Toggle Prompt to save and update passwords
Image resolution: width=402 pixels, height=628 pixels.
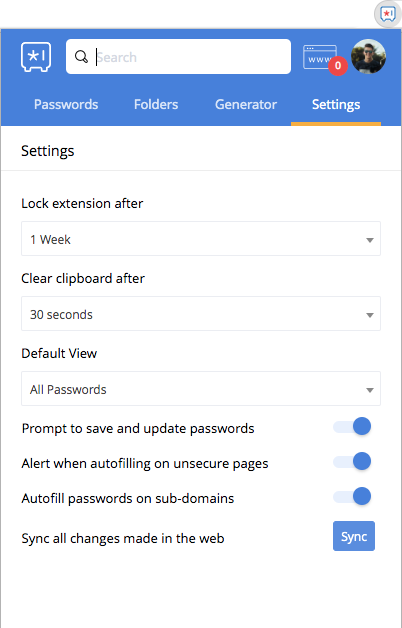pyautogui.click(x=352, y=427)
